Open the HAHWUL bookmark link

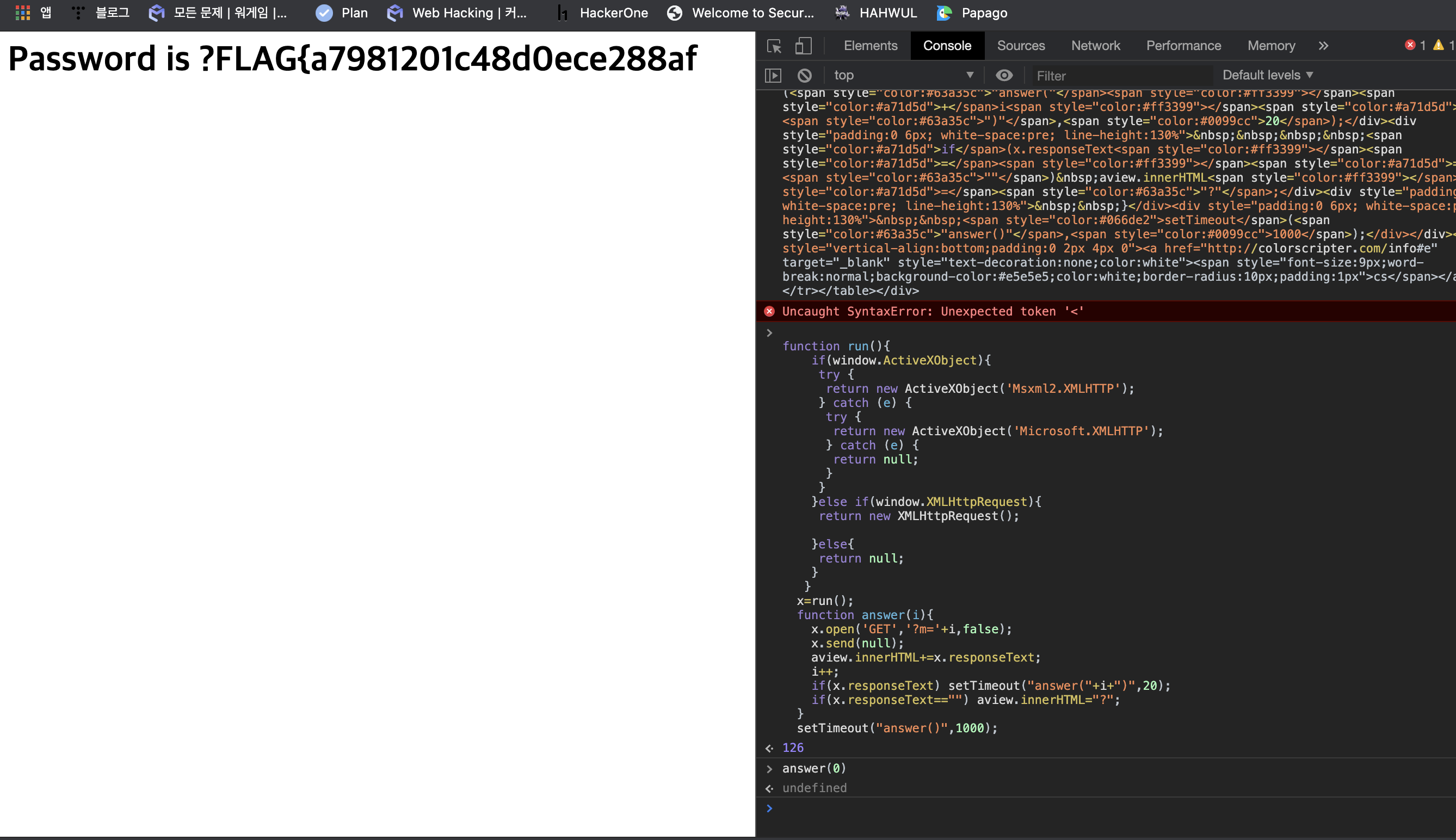click(876, 13)
